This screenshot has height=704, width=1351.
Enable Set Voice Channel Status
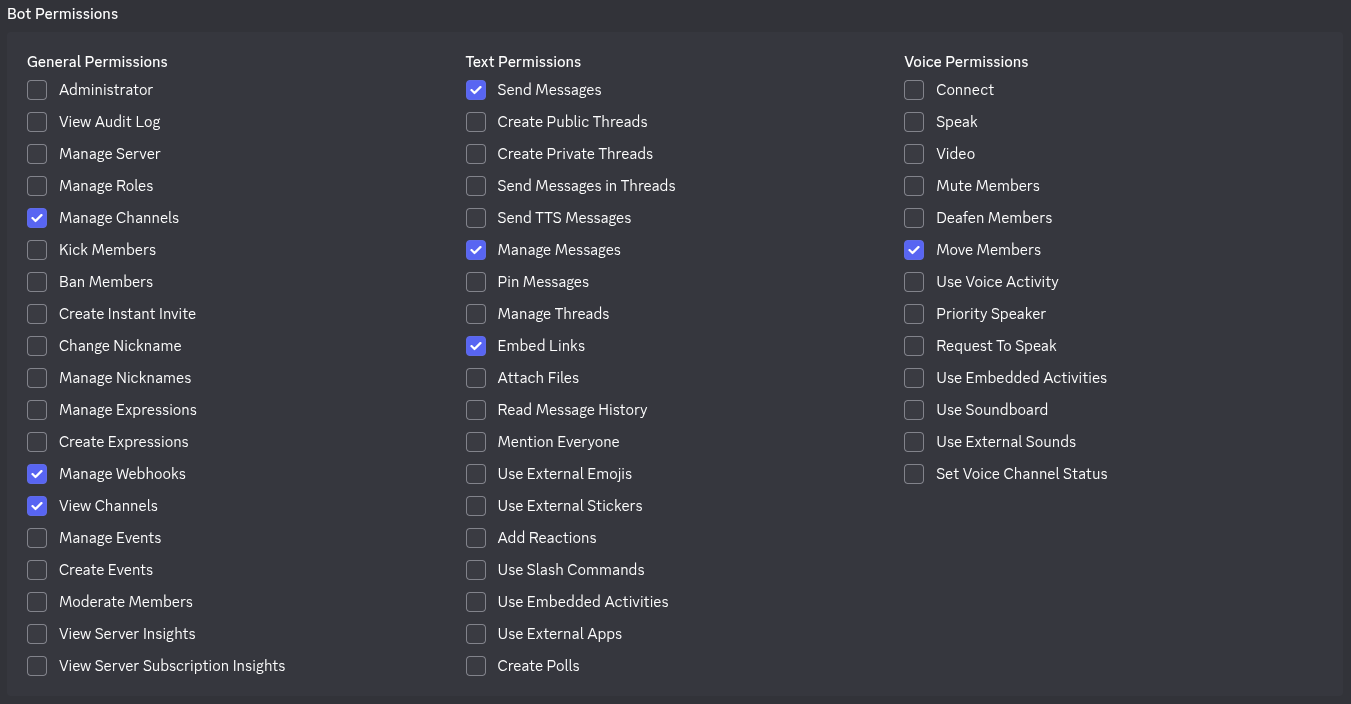tap(913, 473)
